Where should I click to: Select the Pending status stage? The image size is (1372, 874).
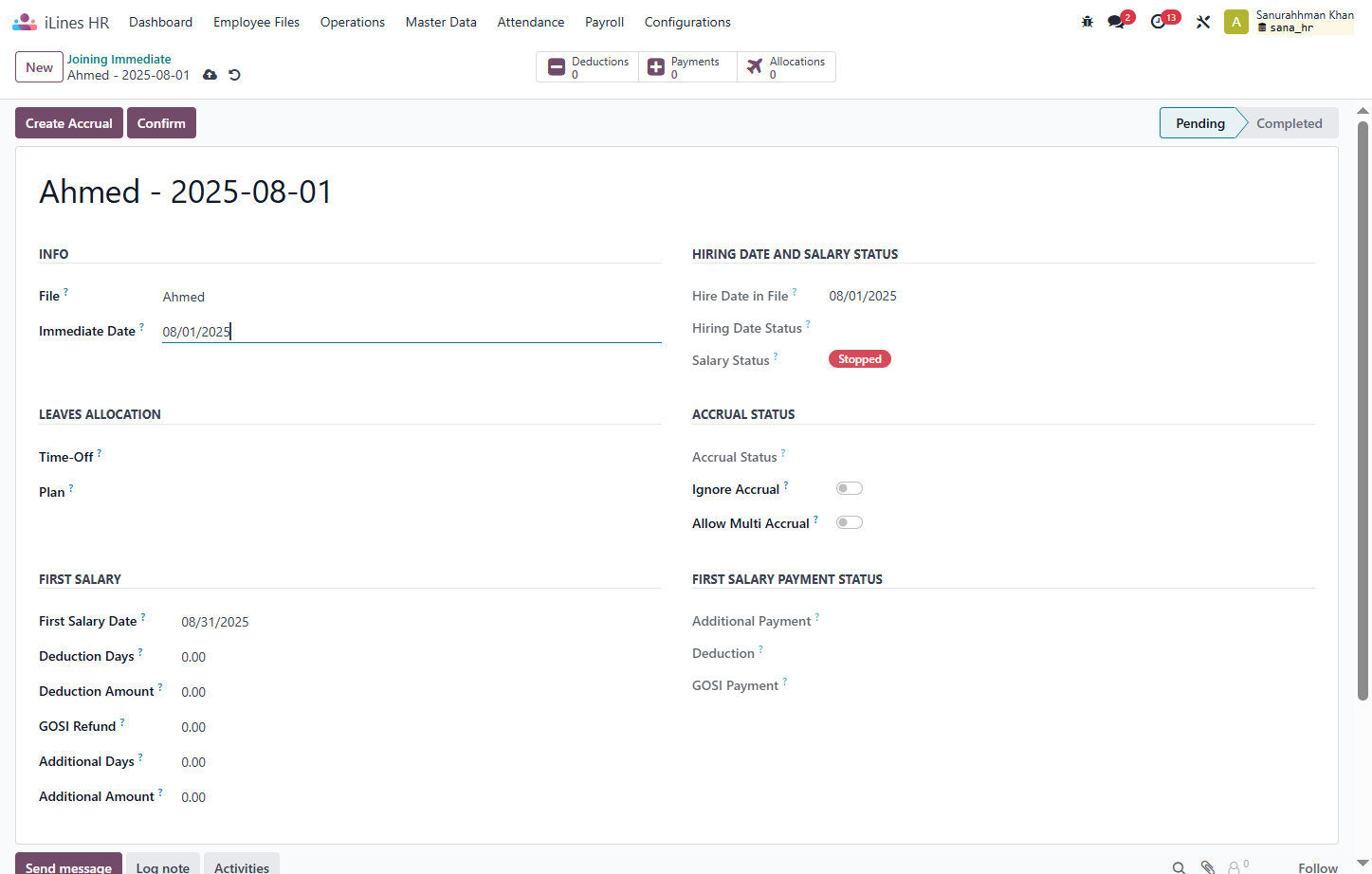(x=1200, y=123)
